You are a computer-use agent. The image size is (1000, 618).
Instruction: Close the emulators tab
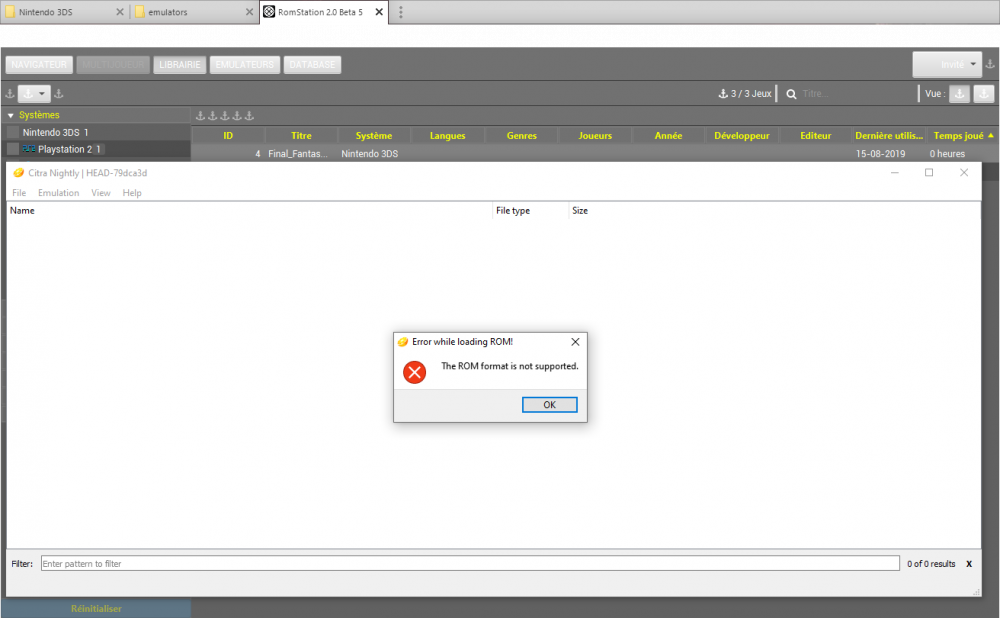(249, 12)
